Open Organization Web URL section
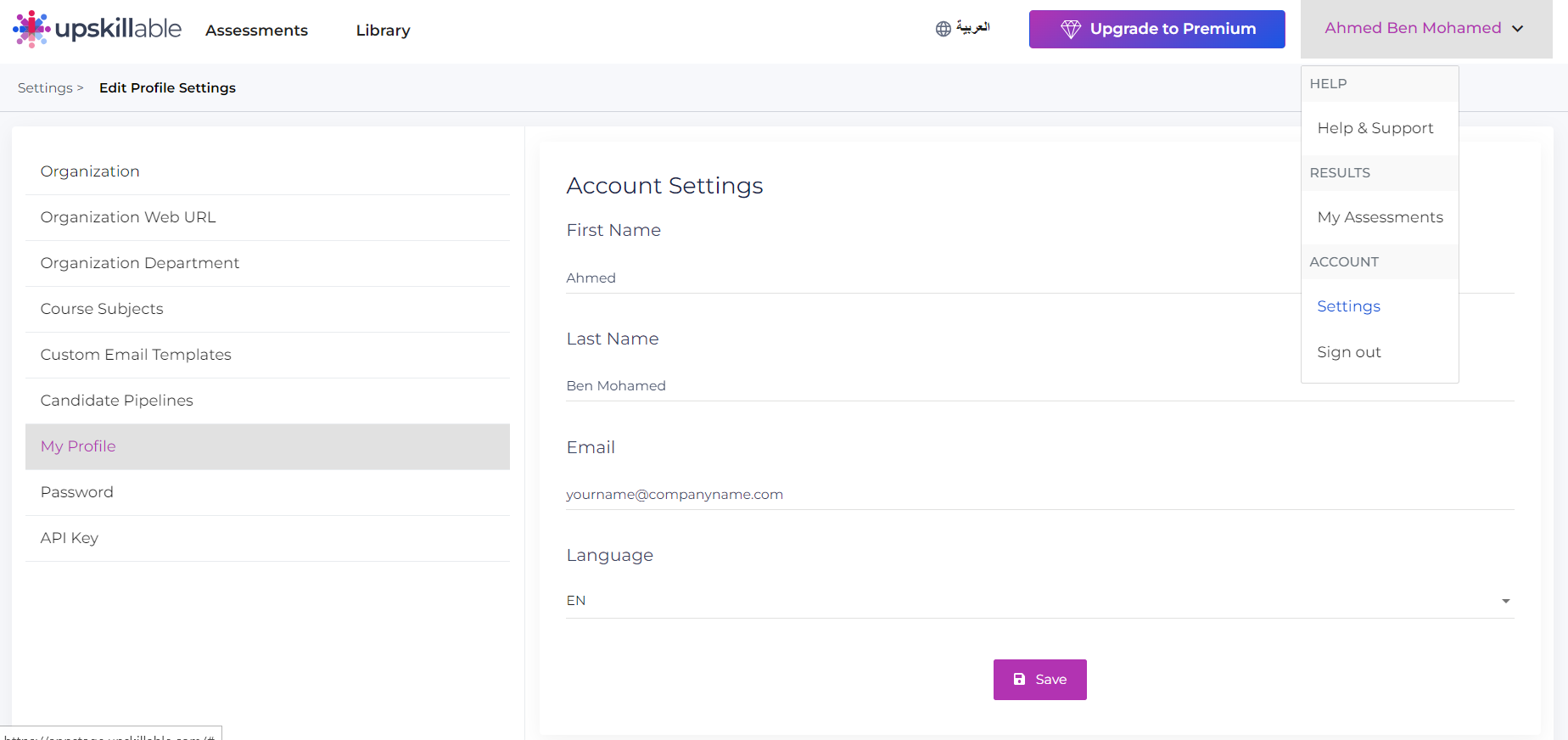 coord(267,218)
